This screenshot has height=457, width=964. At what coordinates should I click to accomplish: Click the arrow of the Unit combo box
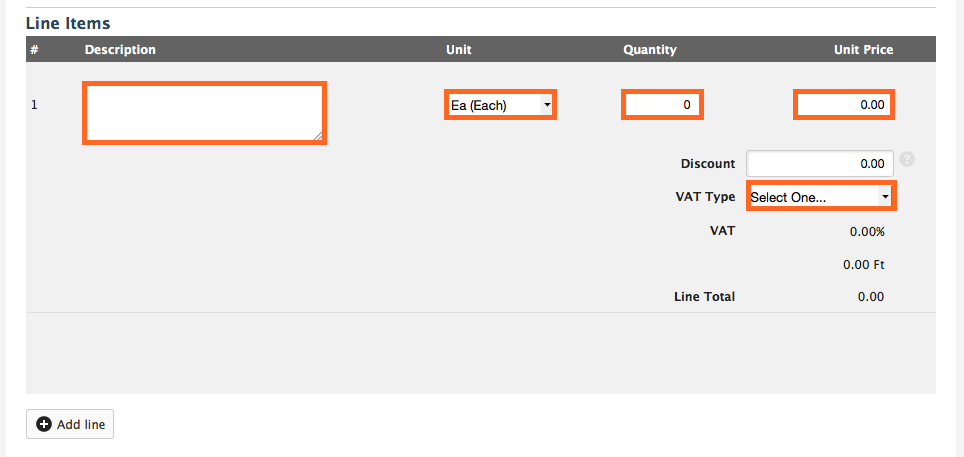[547, 105]
